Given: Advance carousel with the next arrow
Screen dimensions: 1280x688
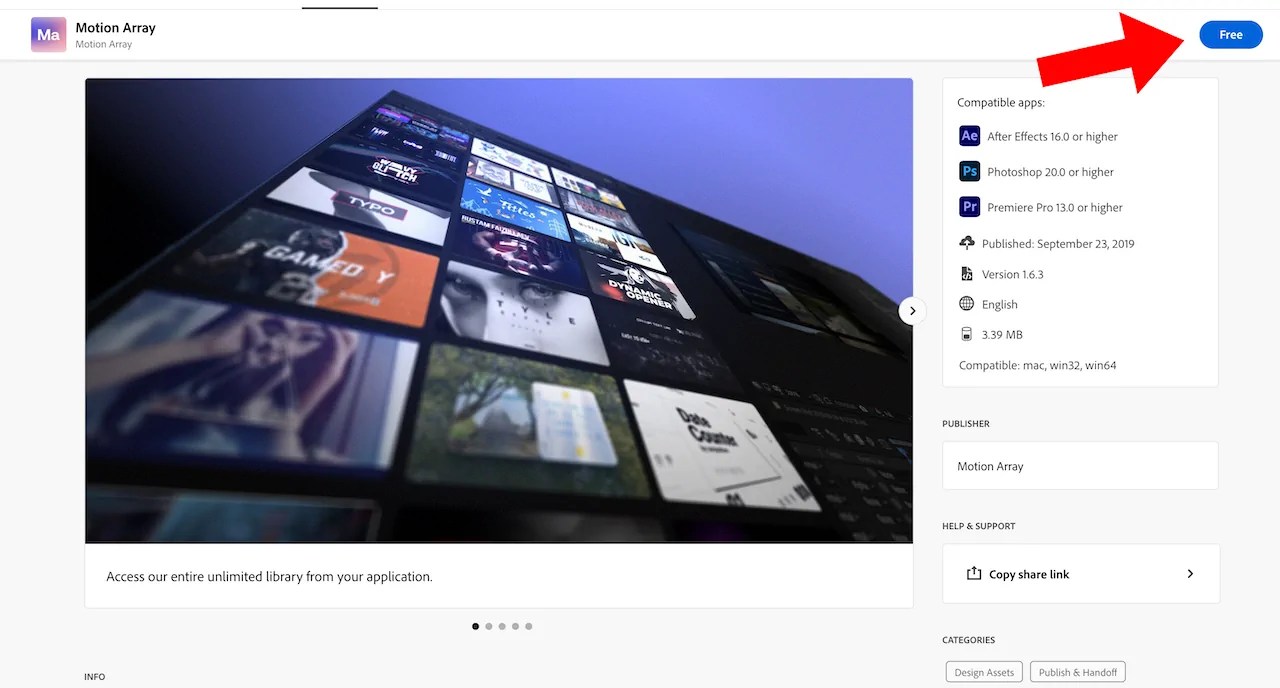Looking at the screenshot, I should [912, 311].
